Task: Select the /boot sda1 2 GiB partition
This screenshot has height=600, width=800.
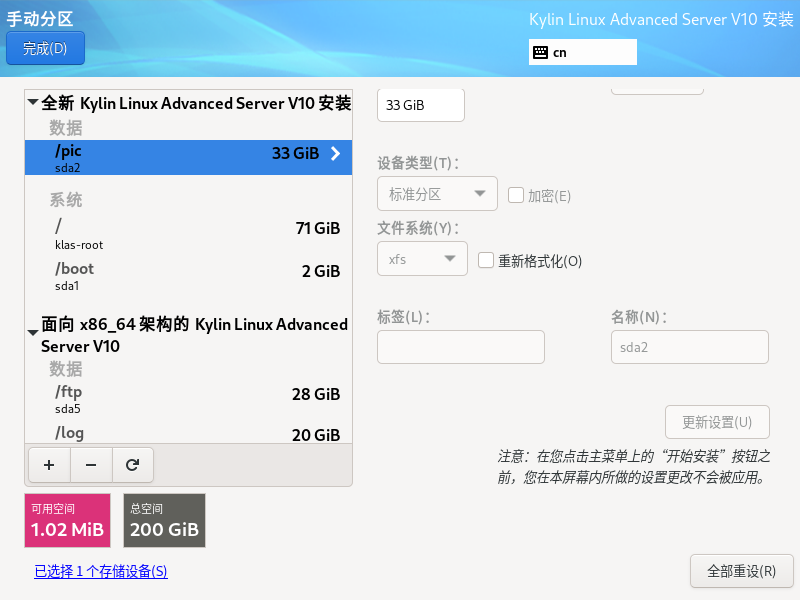Action: tap(188, 276)
